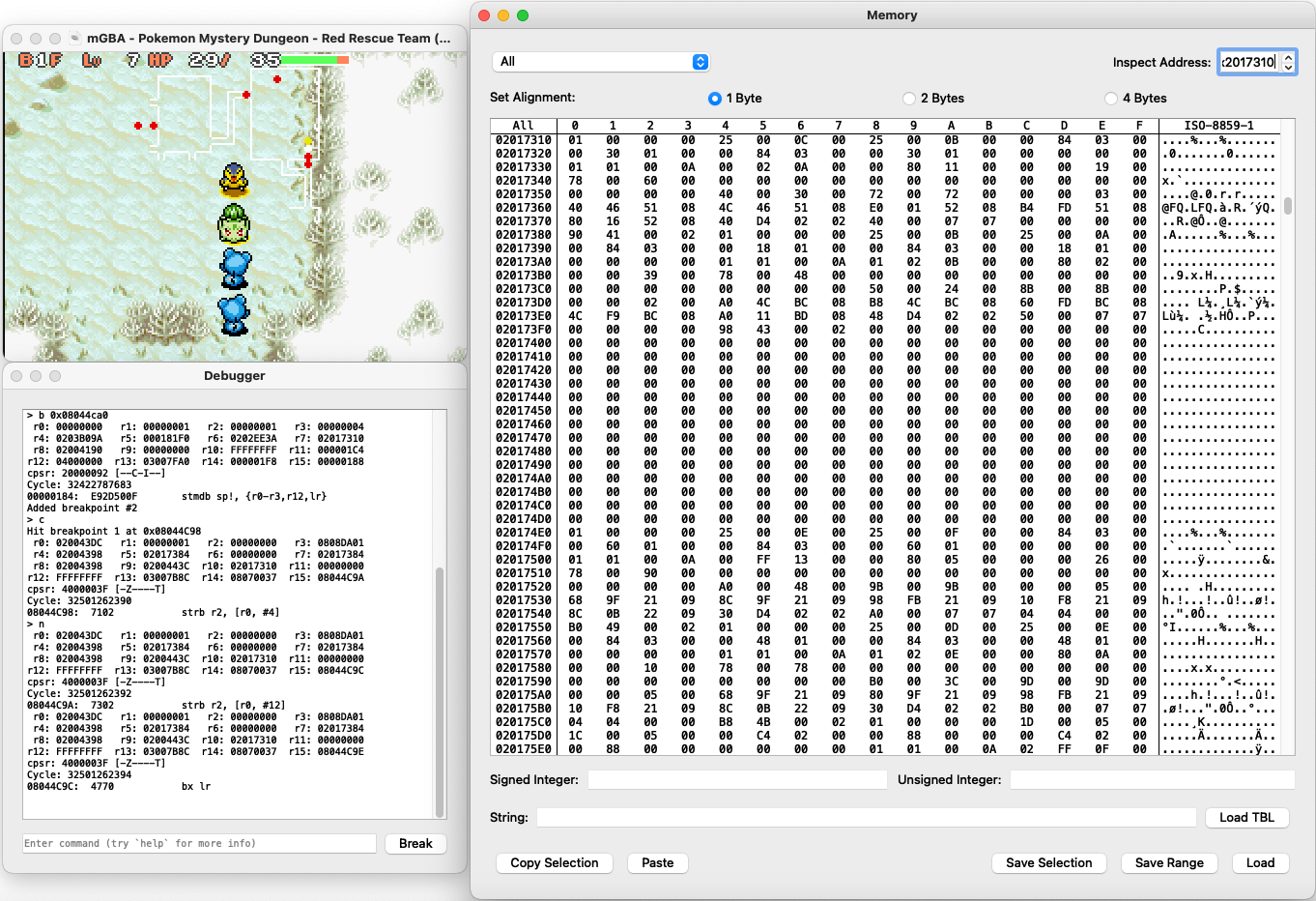This screenshot has width=1316, height=901.
Task: Click the Load TBL button
Action: point(1246,817)
